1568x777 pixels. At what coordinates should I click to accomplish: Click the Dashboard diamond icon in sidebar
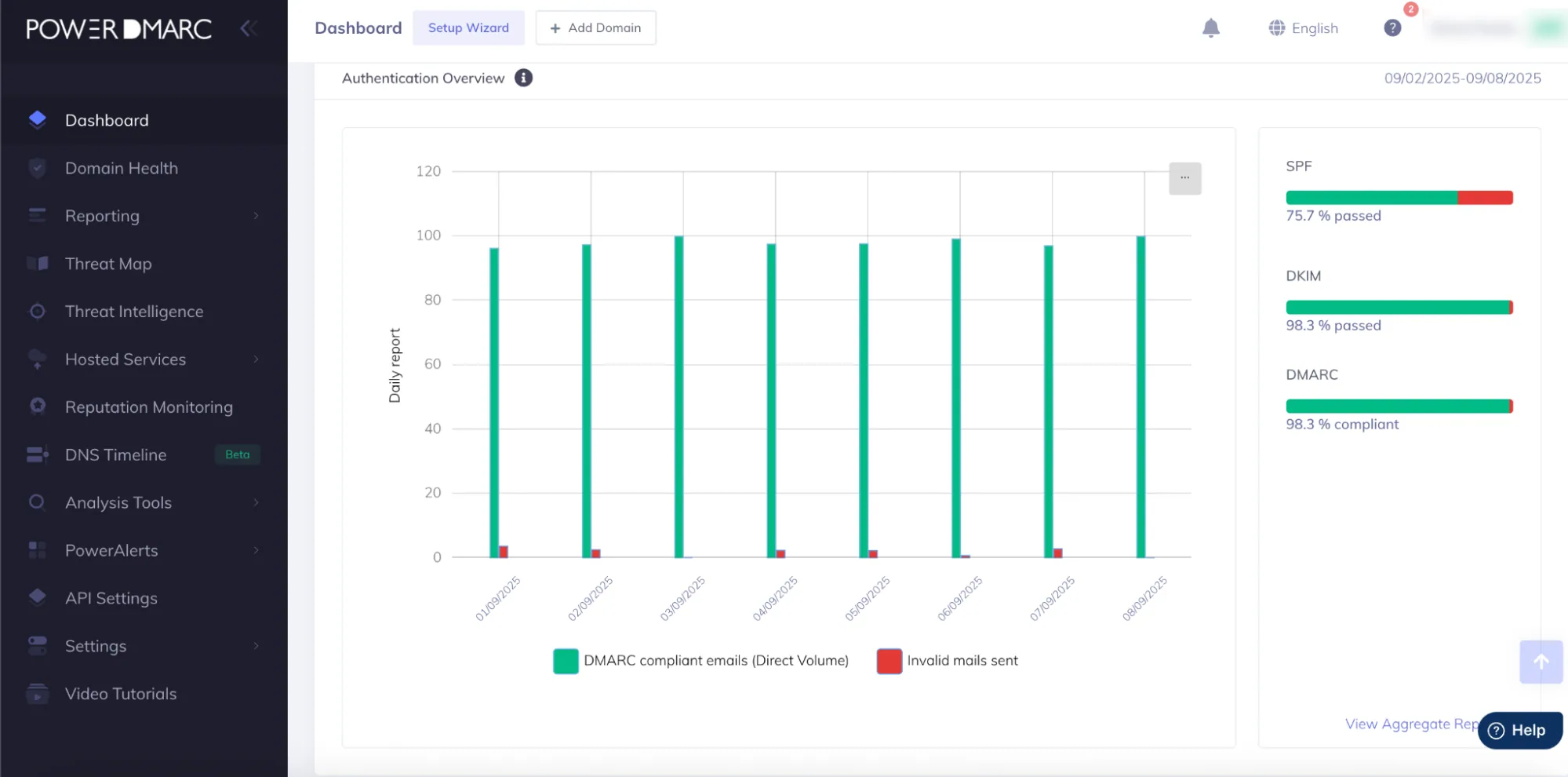[37, 119]
